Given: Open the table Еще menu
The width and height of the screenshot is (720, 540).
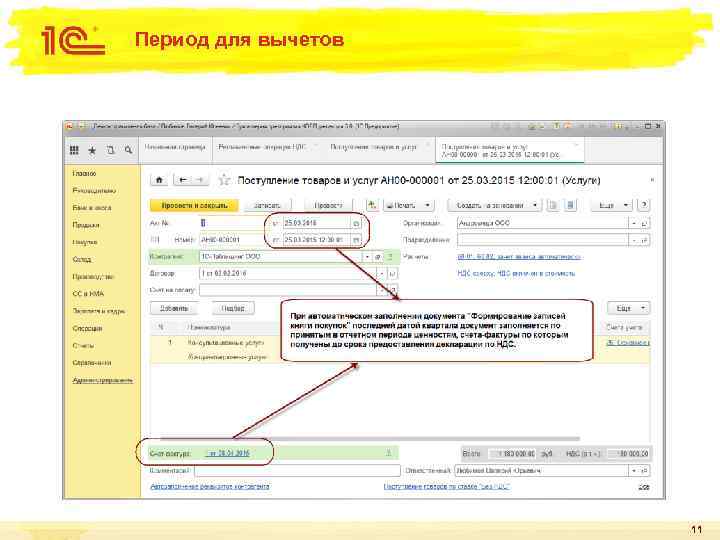Looking at the screenshot, I should (629, 308).
